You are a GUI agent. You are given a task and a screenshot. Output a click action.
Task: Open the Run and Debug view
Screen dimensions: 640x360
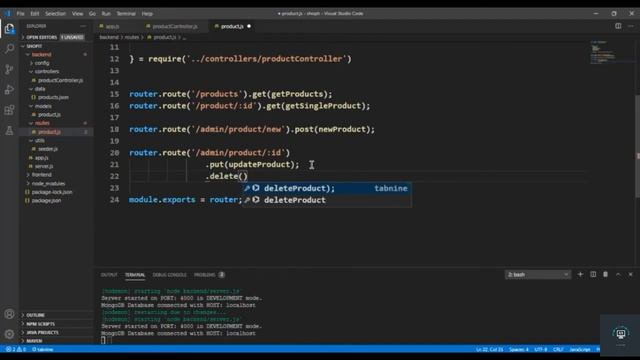(9, 89)
